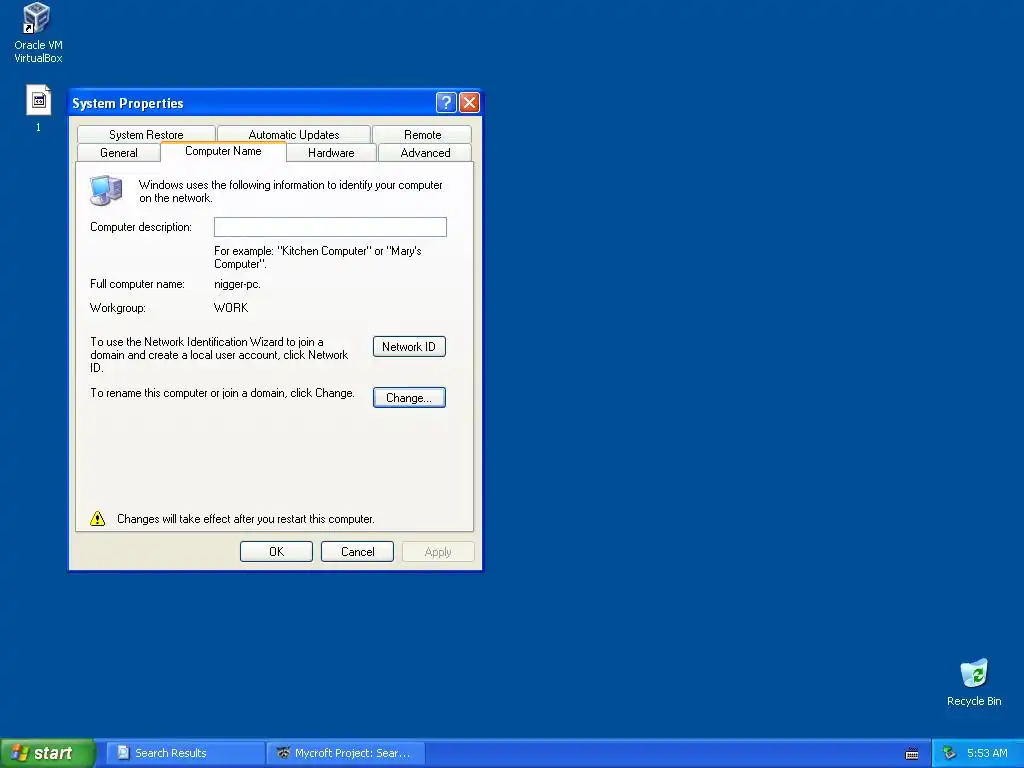Viewport: 1024px width, 768px height.
Task: Click the 'Workgroup:' label
Action: tap(118, 308)
